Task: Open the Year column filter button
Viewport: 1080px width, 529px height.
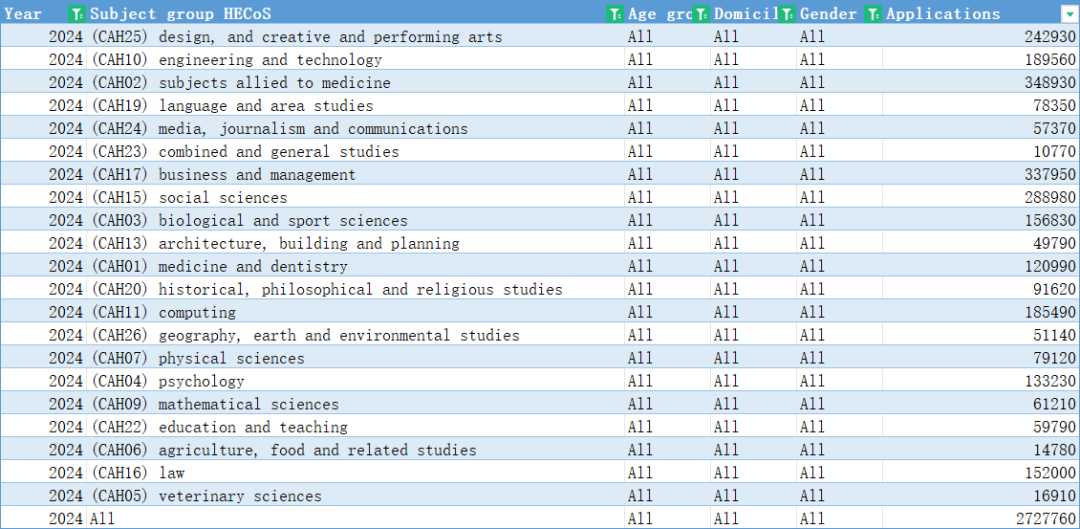Action: coord(77,13)
